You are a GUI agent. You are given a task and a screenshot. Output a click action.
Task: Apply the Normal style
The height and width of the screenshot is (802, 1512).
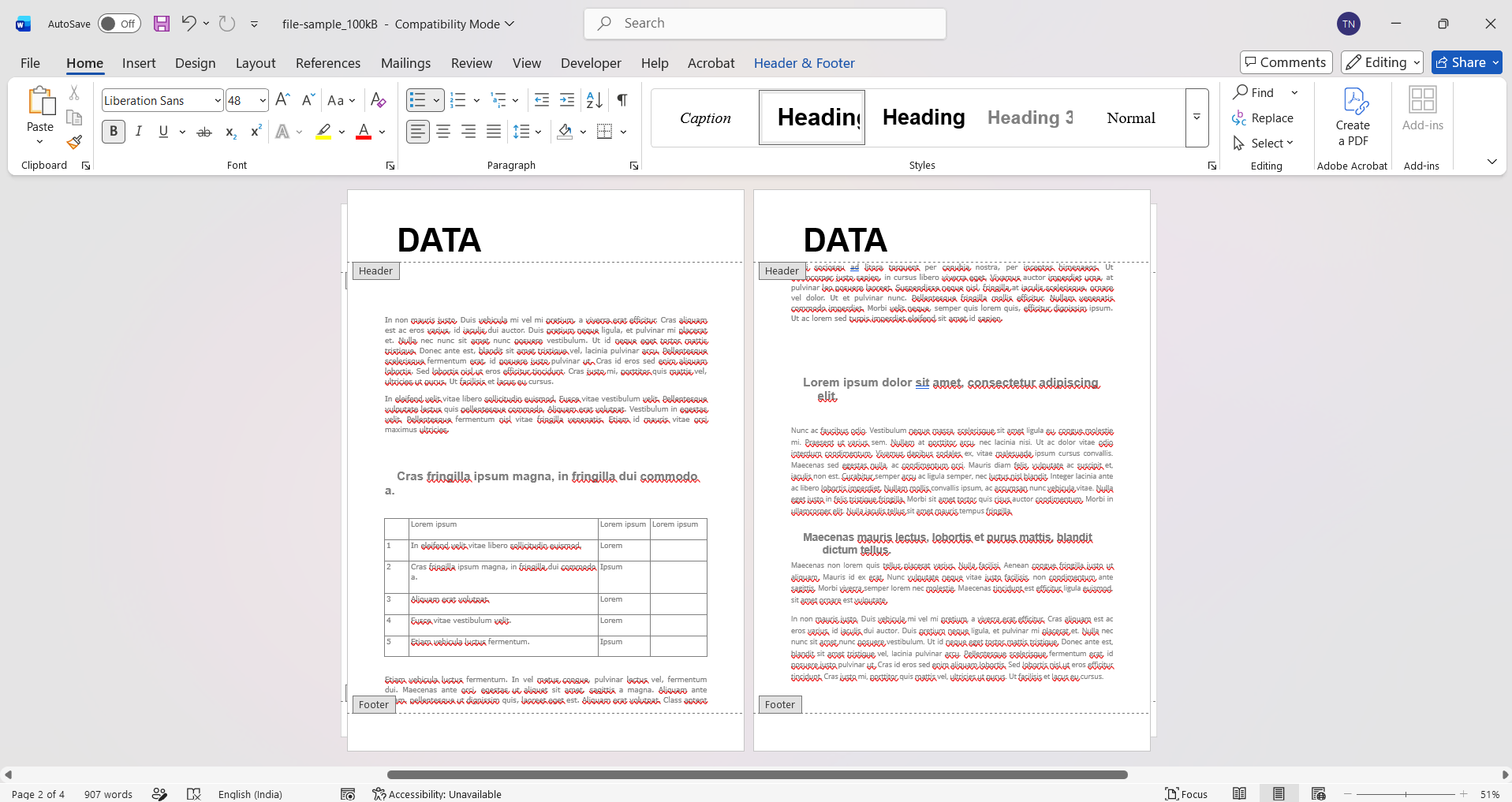coord(1131,118)
